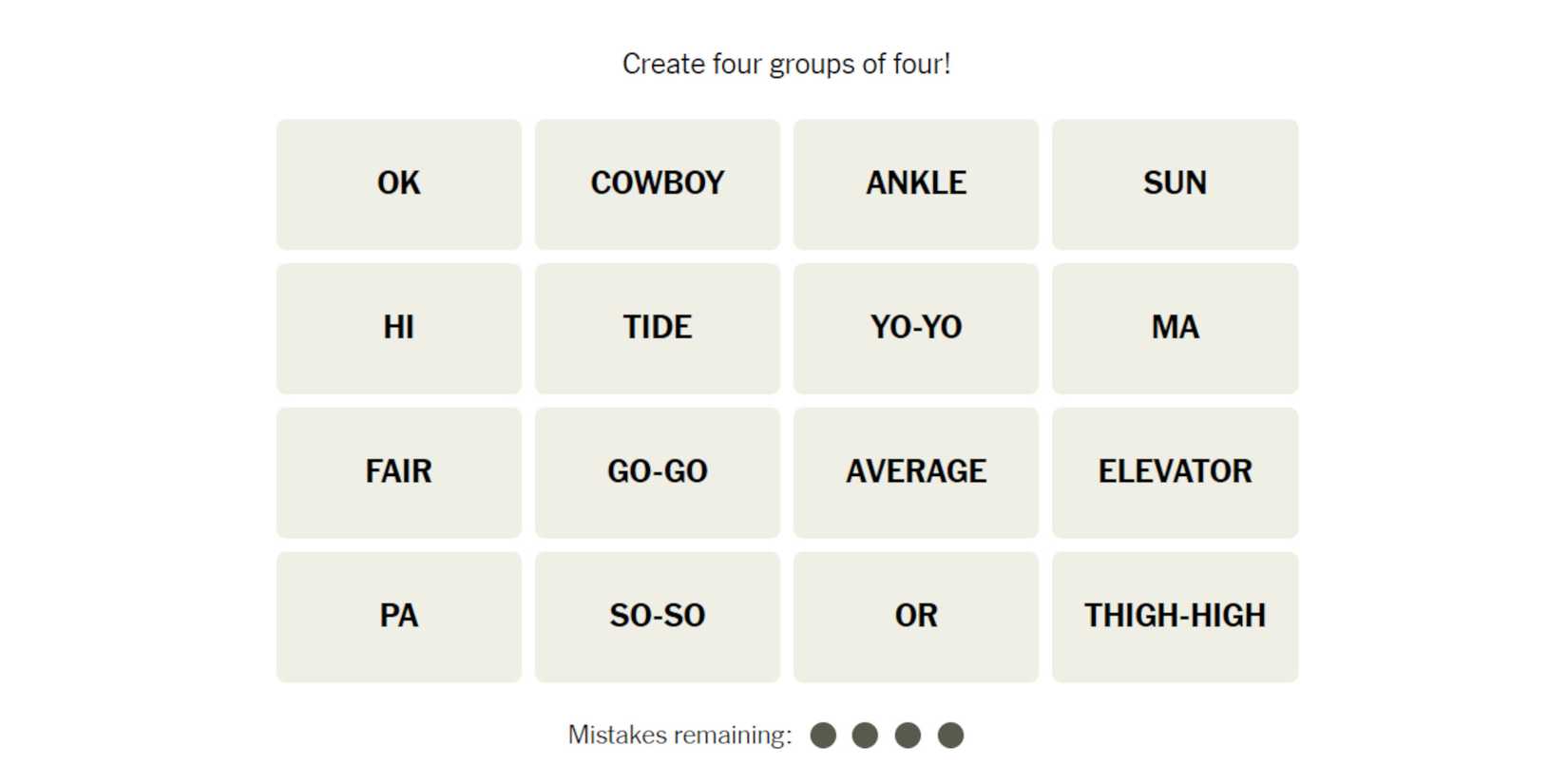Choose the FAIR word tile

point(398,472)
